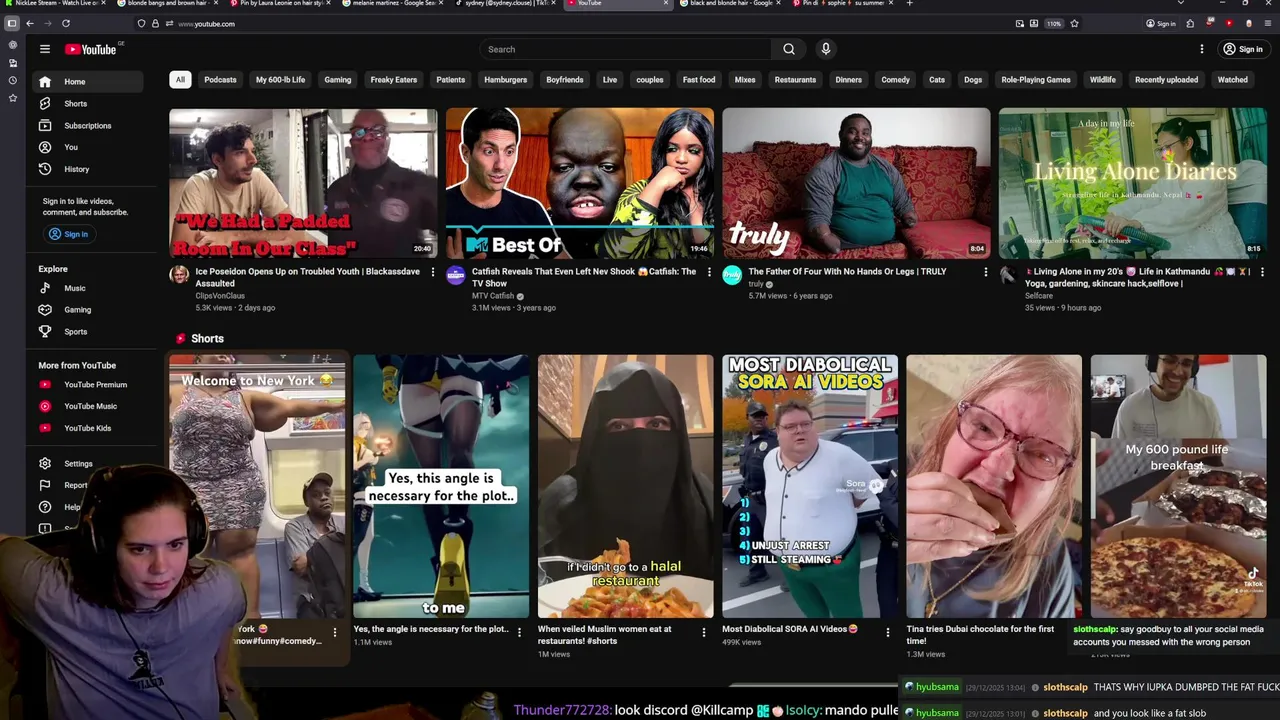Open the MTV Catfish channel avatar
The width and height of the screenshot is (1280, 720).
[456, 275]
